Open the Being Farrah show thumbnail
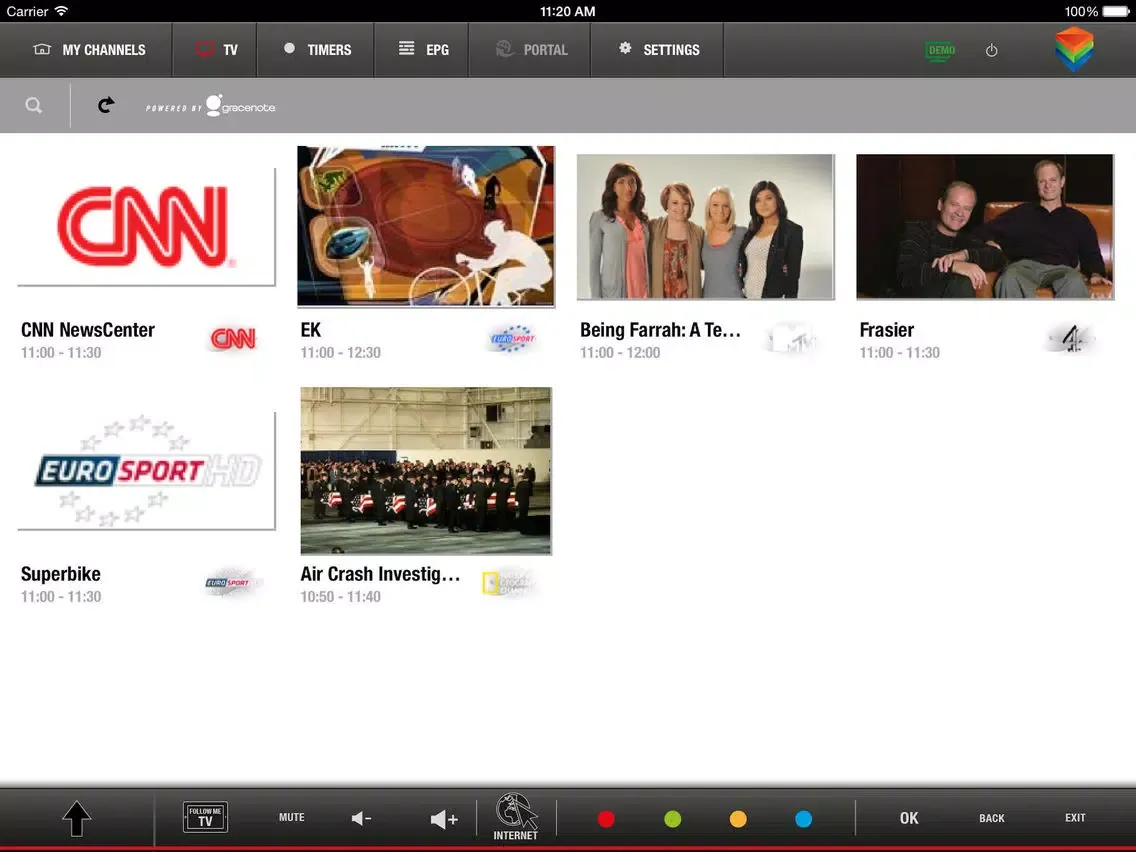 (706, 227)
